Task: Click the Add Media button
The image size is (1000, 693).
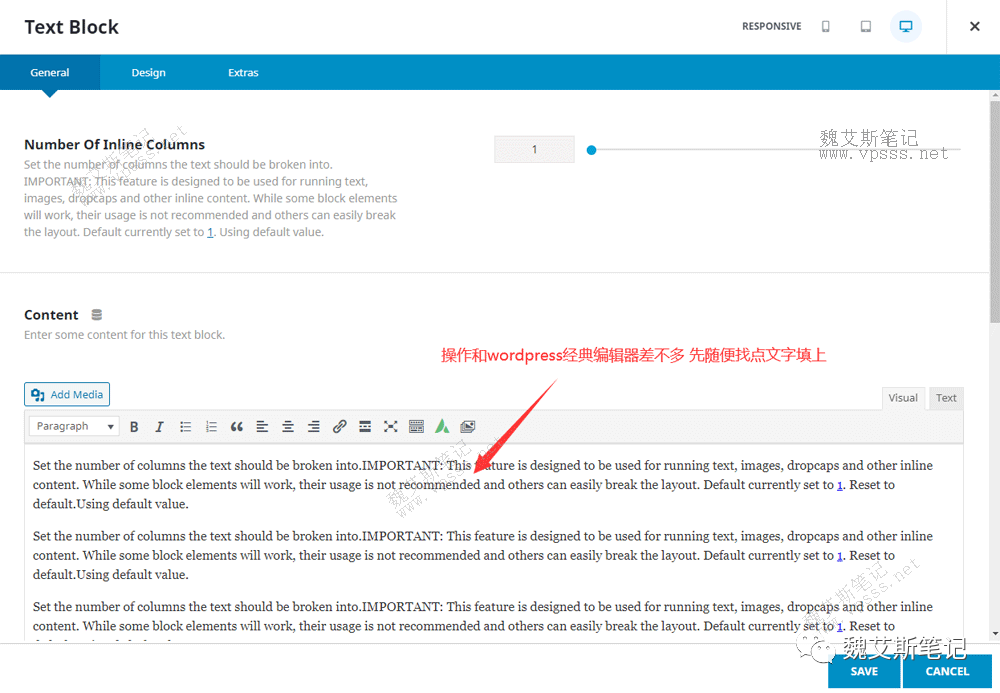Action: pos(67,394)
